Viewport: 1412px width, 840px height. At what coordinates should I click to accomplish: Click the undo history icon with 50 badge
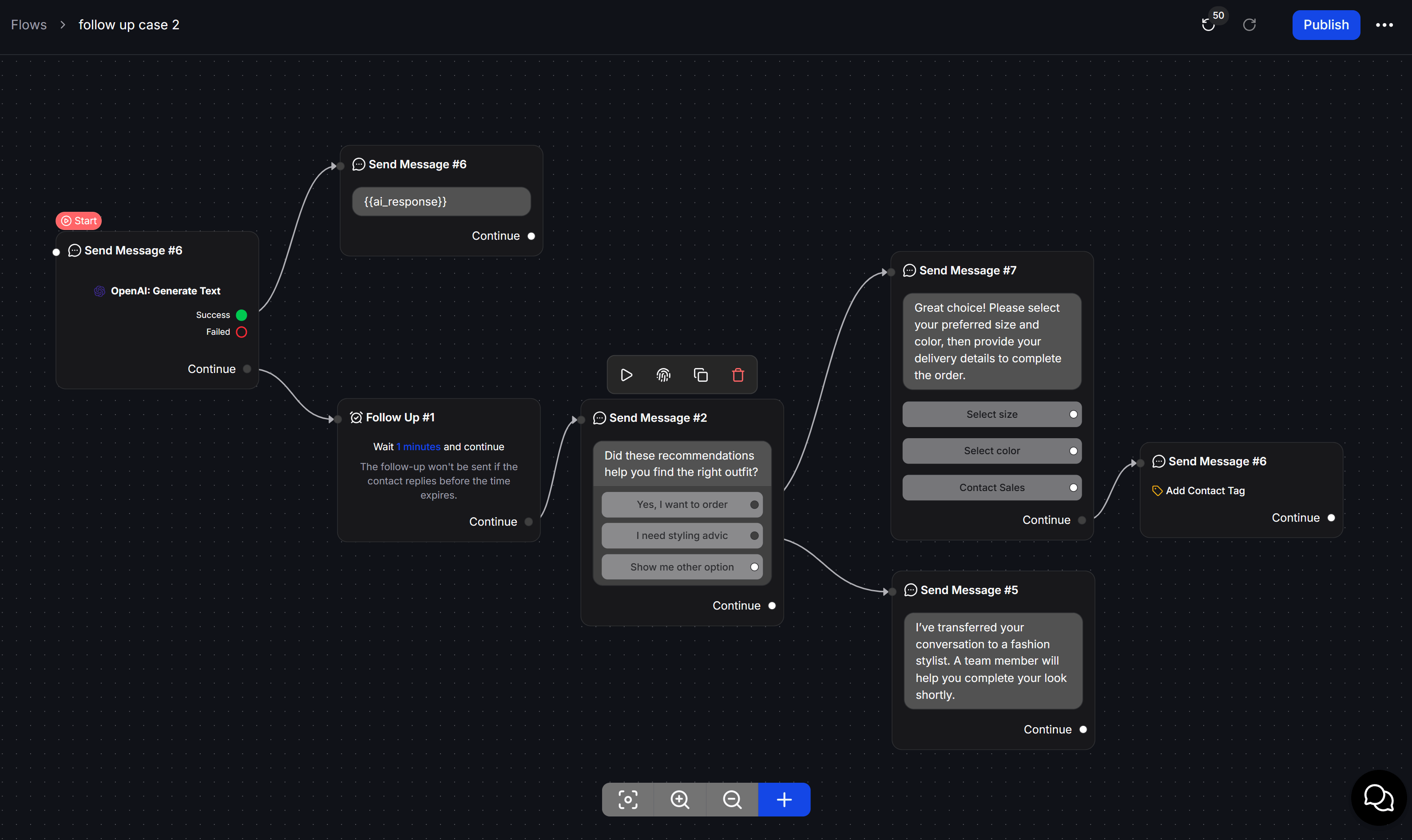[1208, 25]
